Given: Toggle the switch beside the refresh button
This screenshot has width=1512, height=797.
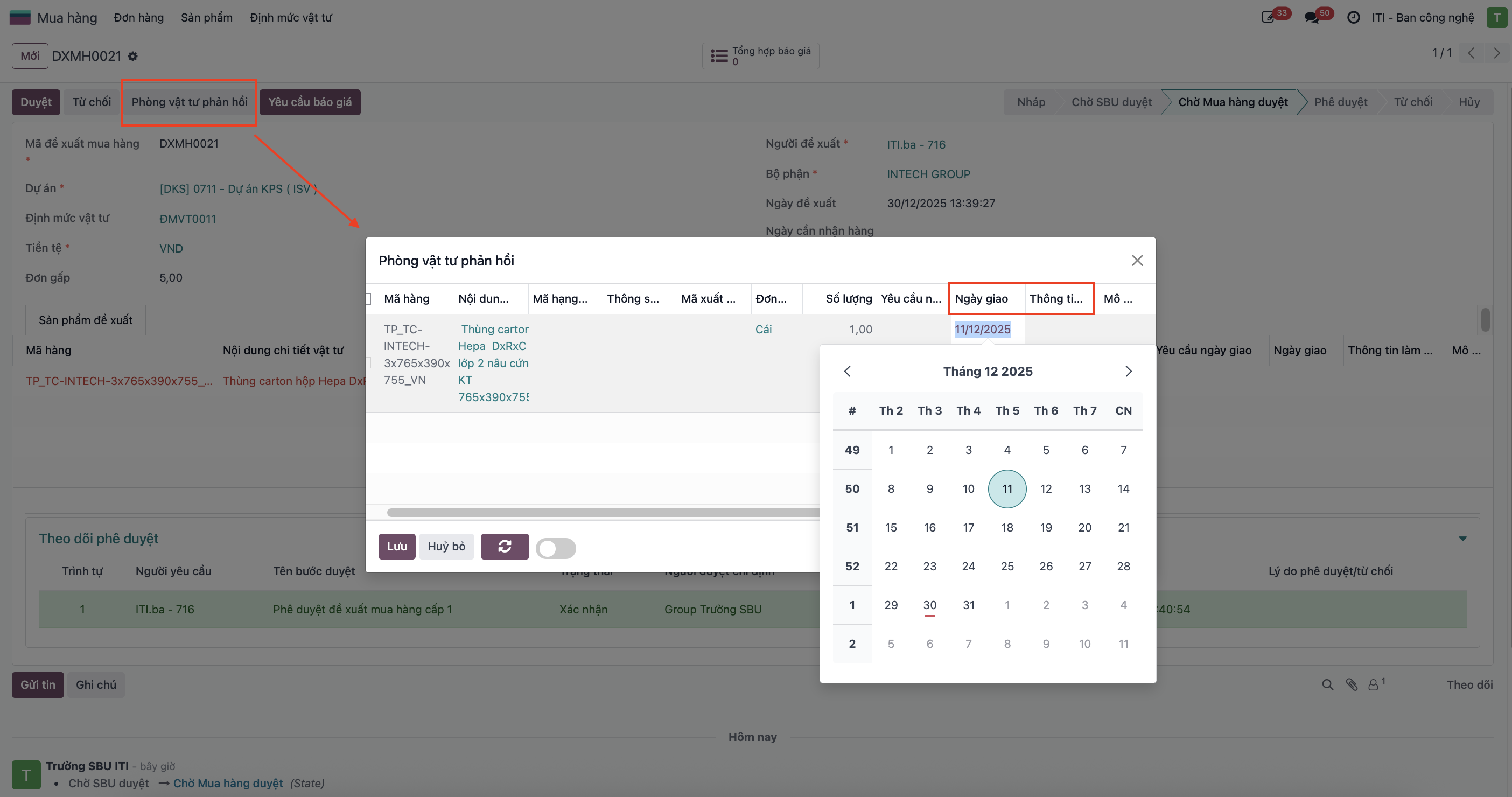Looking at the screenshot, I should (555, 548).
